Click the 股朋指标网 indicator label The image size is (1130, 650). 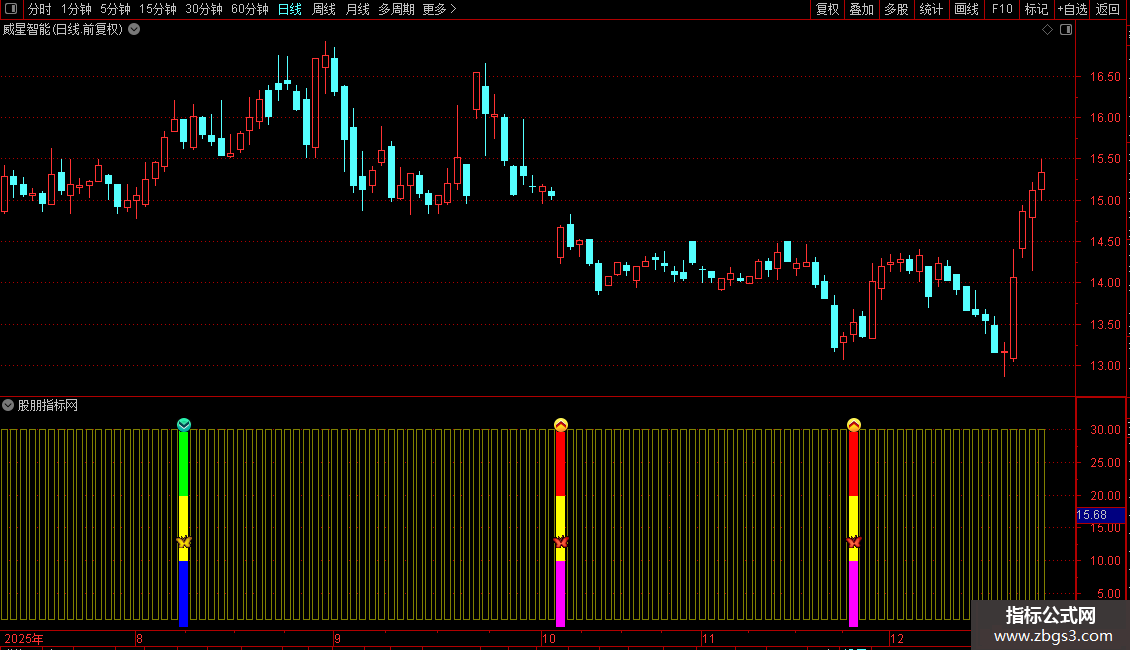(x=48, y=406)
